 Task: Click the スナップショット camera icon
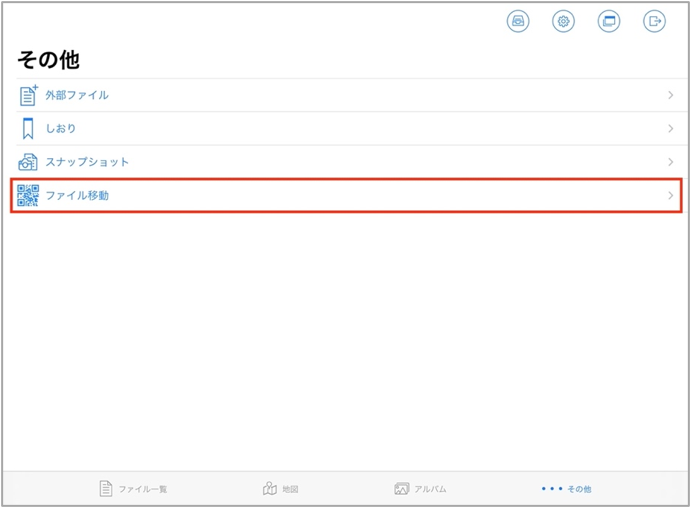point(28,162)
